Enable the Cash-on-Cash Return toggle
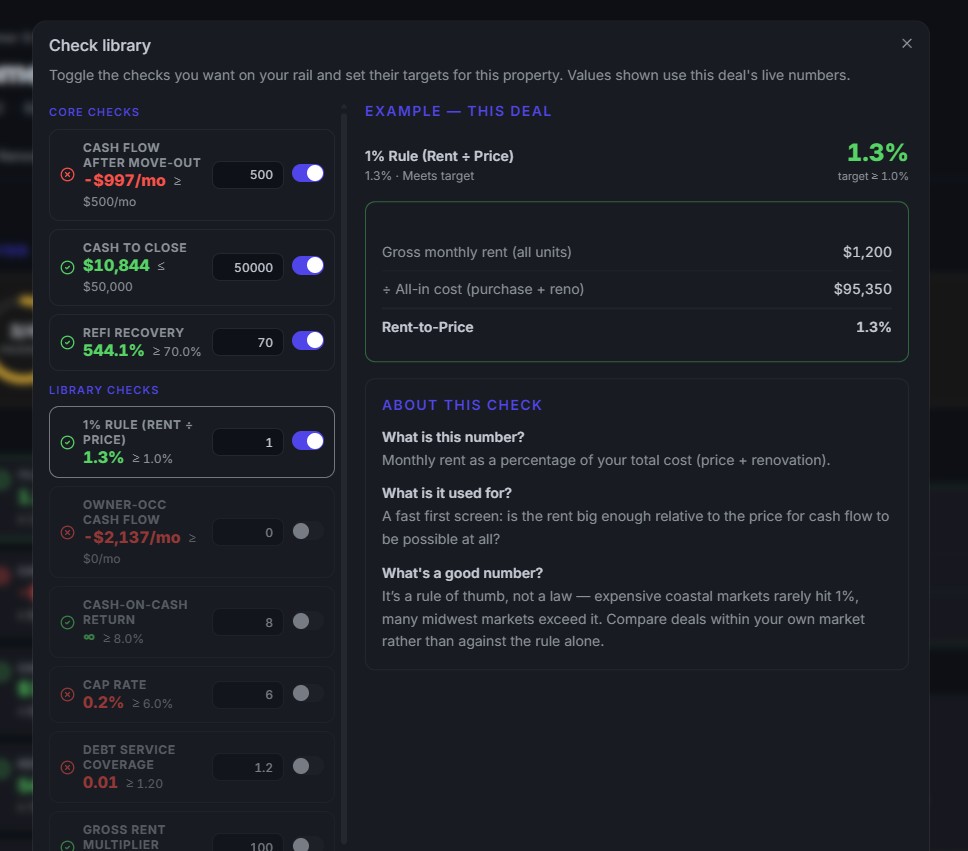 307,621
